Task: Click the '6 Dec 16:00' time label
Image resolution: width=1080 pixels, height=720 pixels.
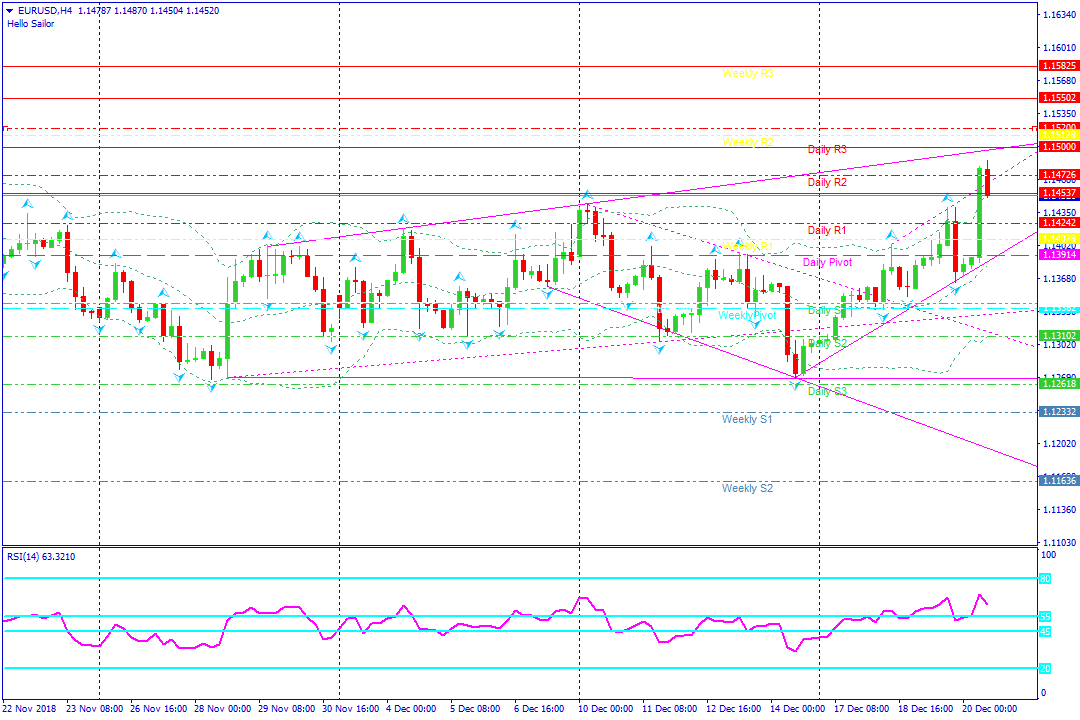Action: pos(539,708)
